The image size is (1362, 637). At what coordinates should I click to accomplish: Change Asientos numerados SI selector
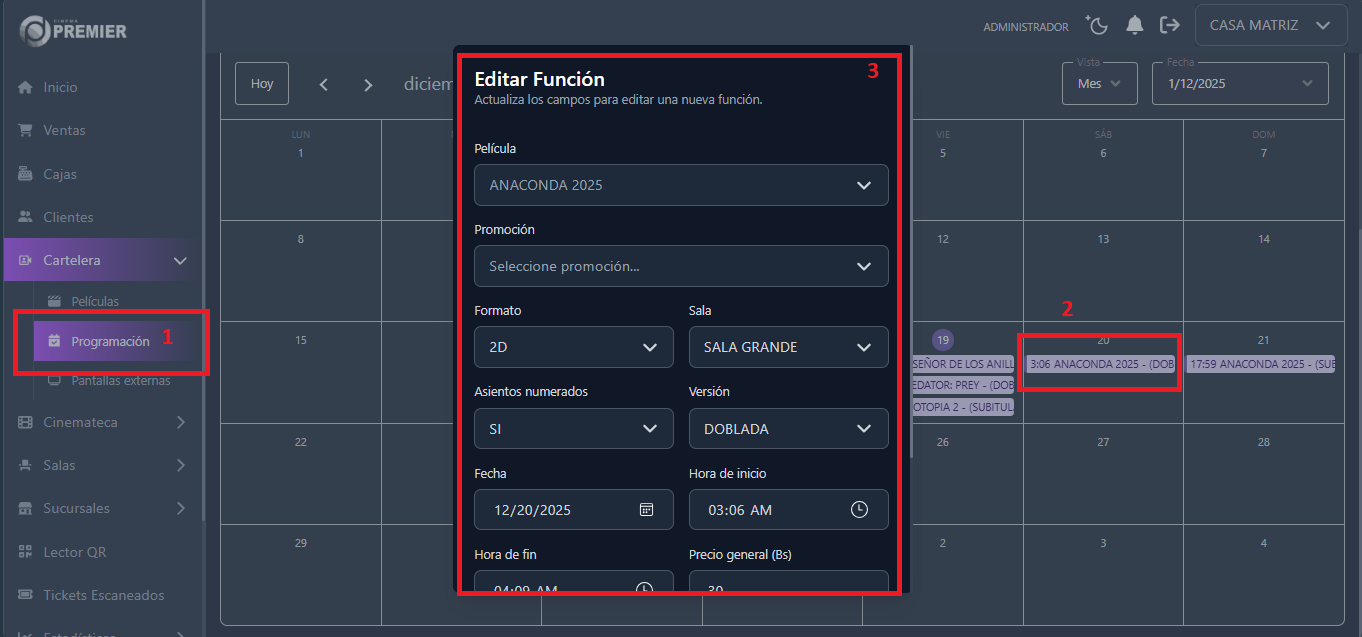(573, 428)
